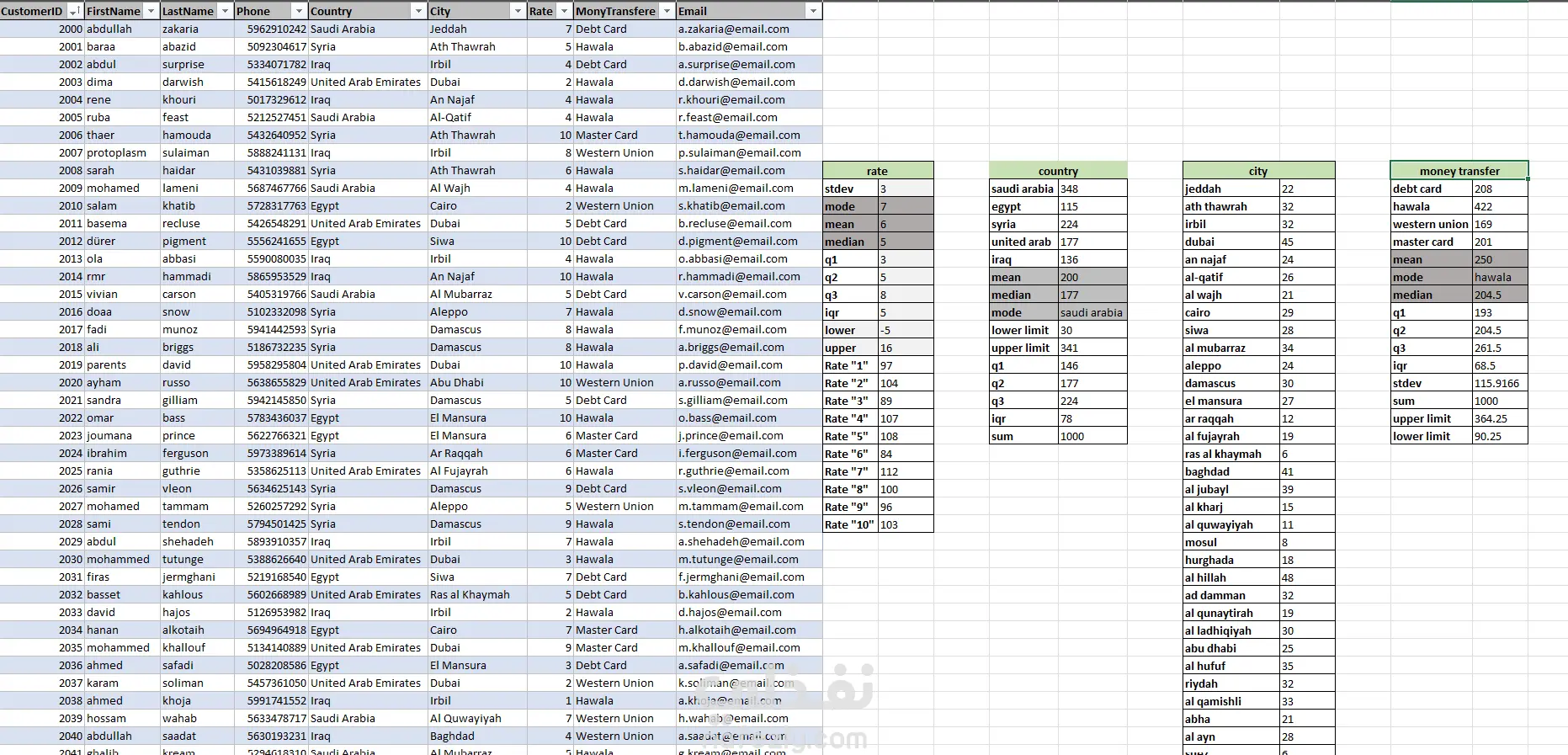Open the Email column filter dropdown
This screenshot has height=755, width=1568.
click(x=813, y=11)
